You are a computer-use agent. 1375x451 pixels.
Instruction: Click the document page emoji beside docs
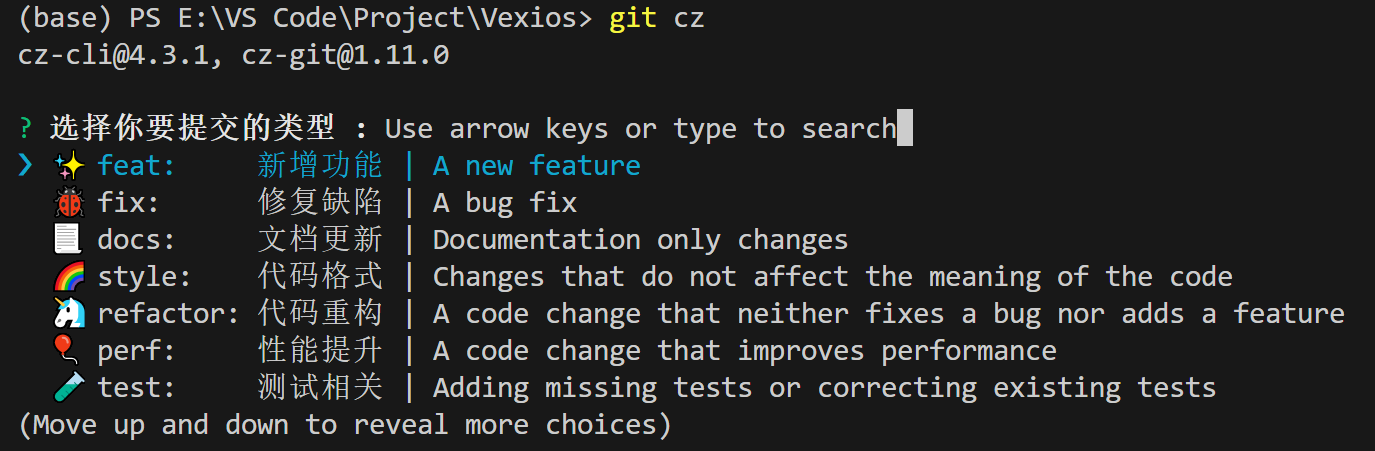(68, 240)
